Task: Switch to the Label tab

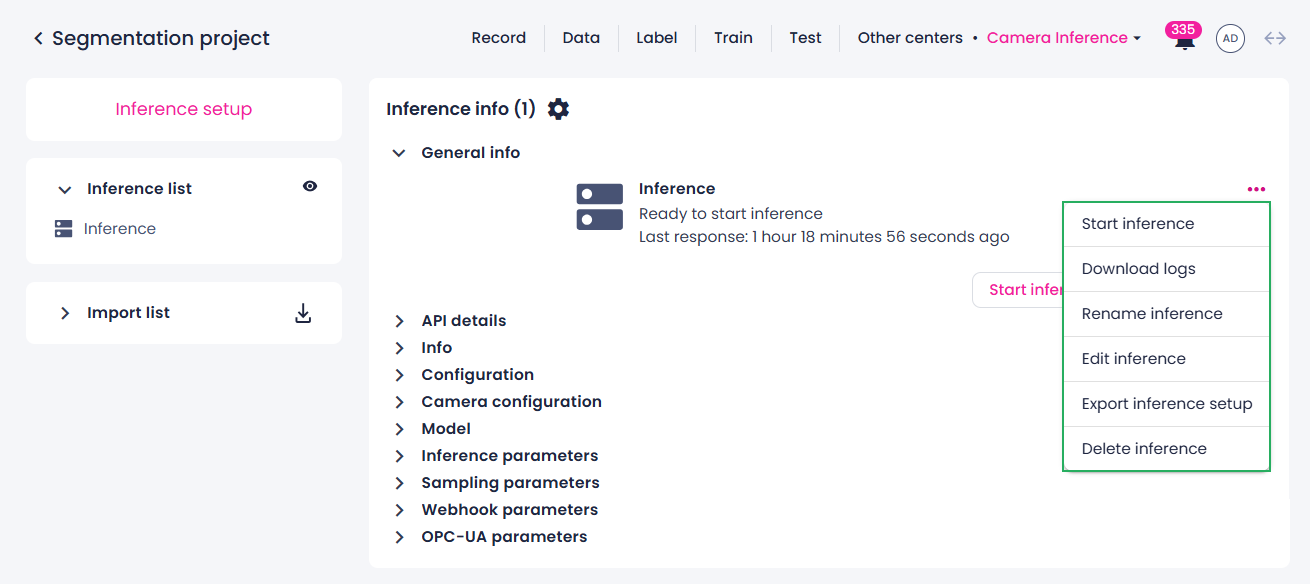Action: pos(657,38)
